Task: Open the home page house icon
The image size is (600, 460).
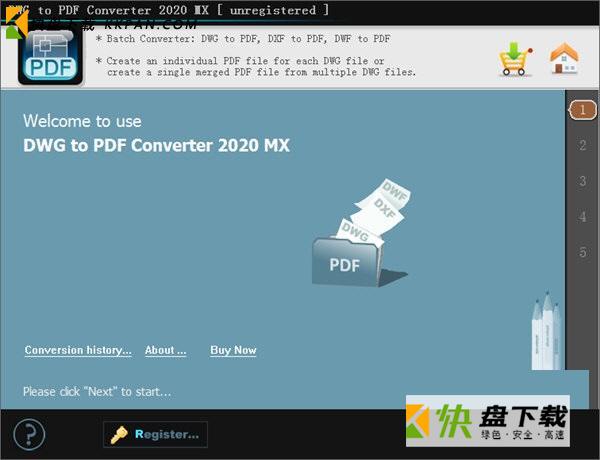Action: 564,58
